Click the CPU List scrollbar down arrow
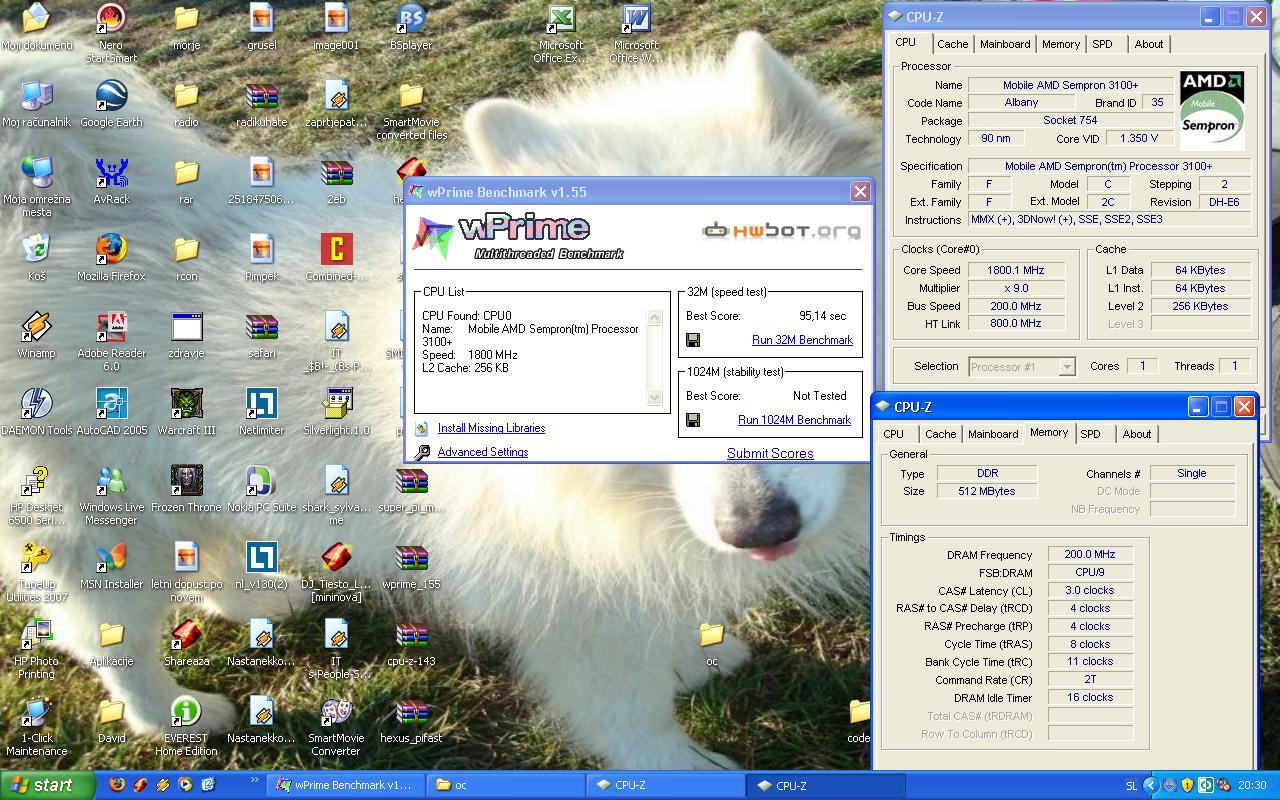Image resolution: width=1280 pixels, height=800 pixels. tap(655, 398)
